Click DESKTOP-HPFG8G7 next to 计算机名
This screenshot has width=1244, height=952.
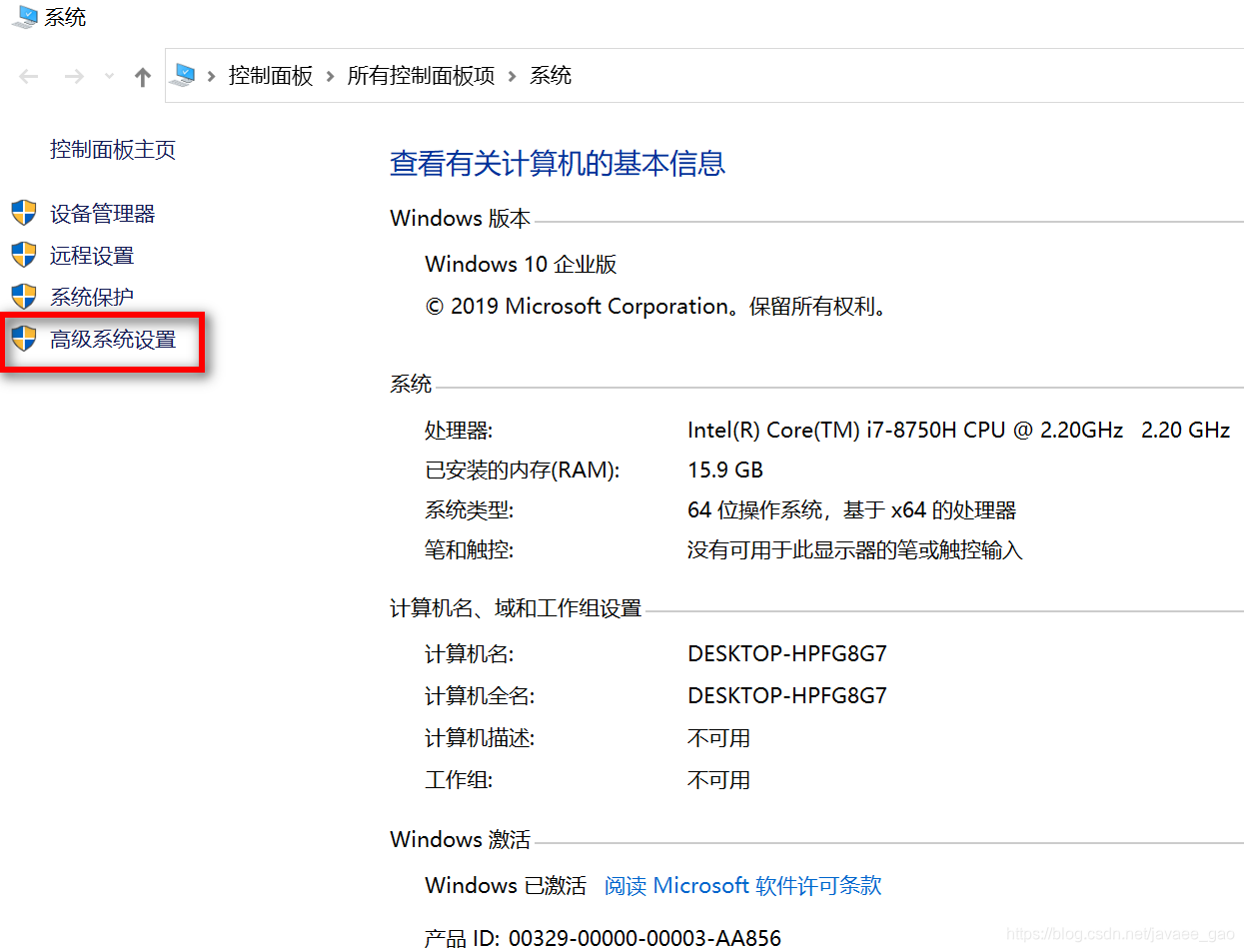coord(787,654)
